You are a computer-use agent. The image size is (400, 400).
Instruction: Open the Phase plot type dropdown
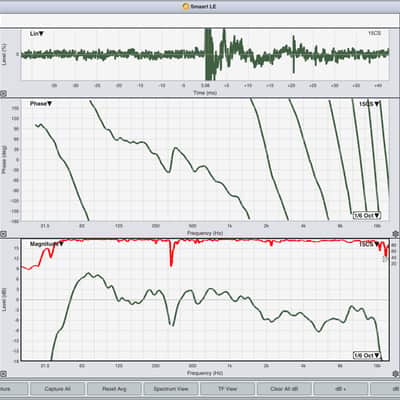41,104
